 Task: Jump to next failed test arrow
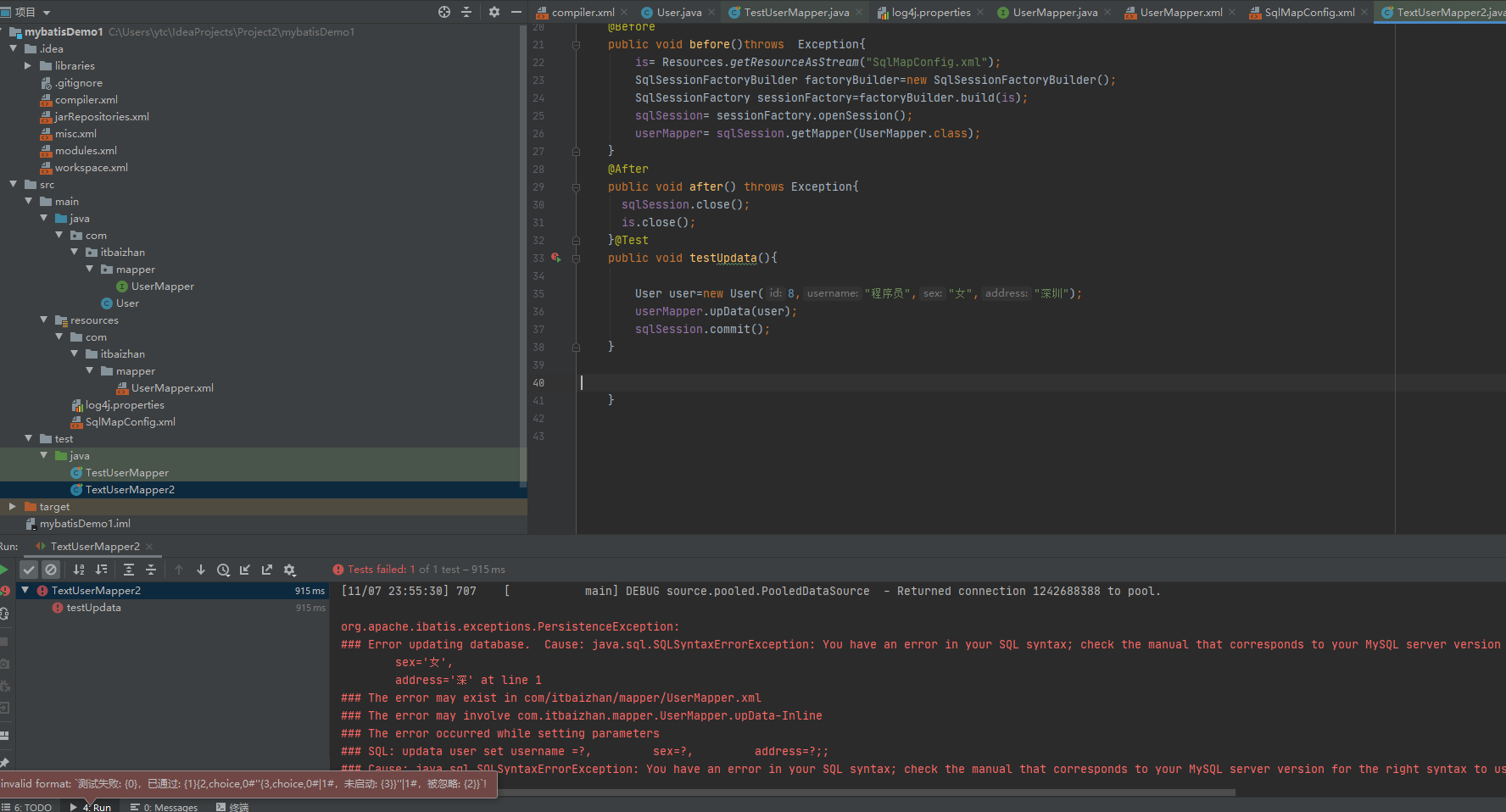point(201,570)
